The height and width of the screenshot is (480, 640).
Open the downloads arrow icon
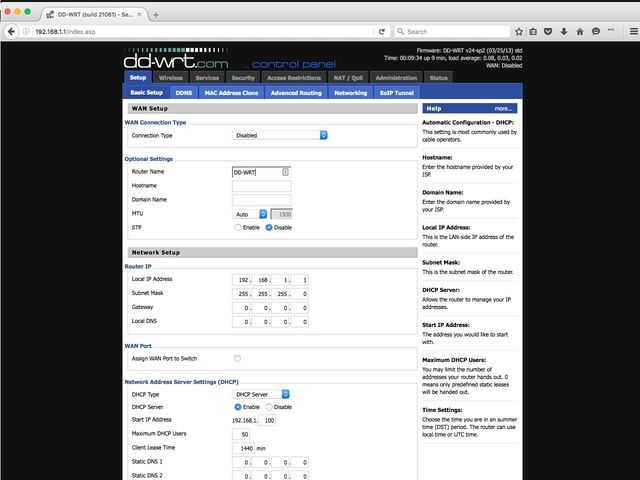564,31
